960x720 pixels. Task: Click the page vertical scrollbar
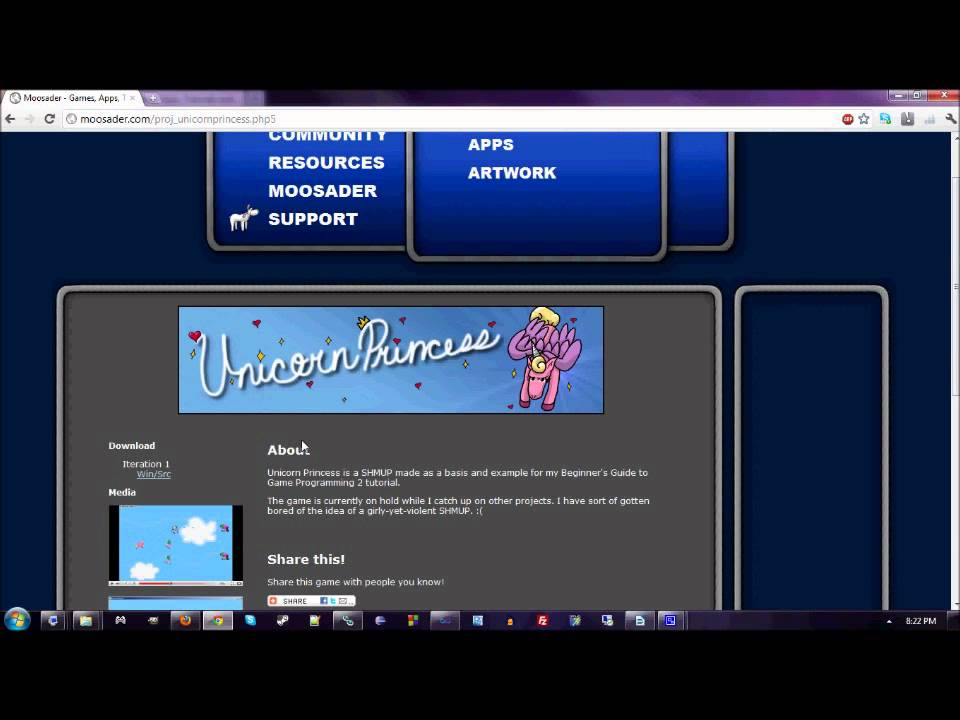[x=955, y=370]
